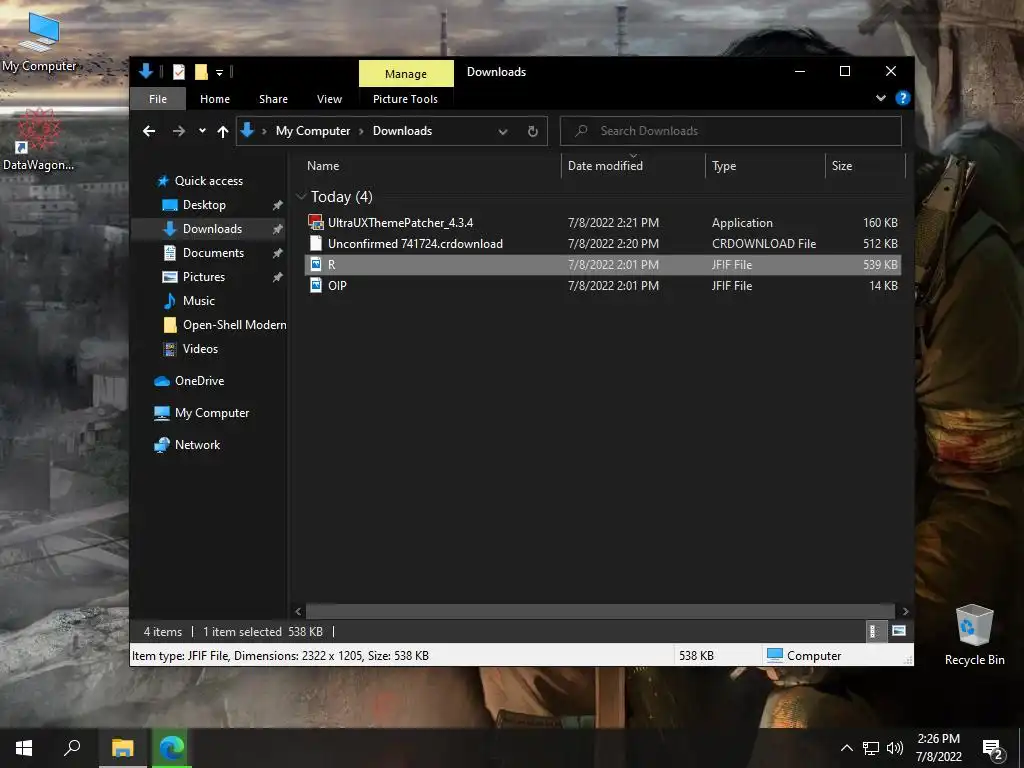This screenshot has width=1024, height=768.
Task: Switch to the Home ribbon tab
Action: pyautogui.click(x=214, y=99)
